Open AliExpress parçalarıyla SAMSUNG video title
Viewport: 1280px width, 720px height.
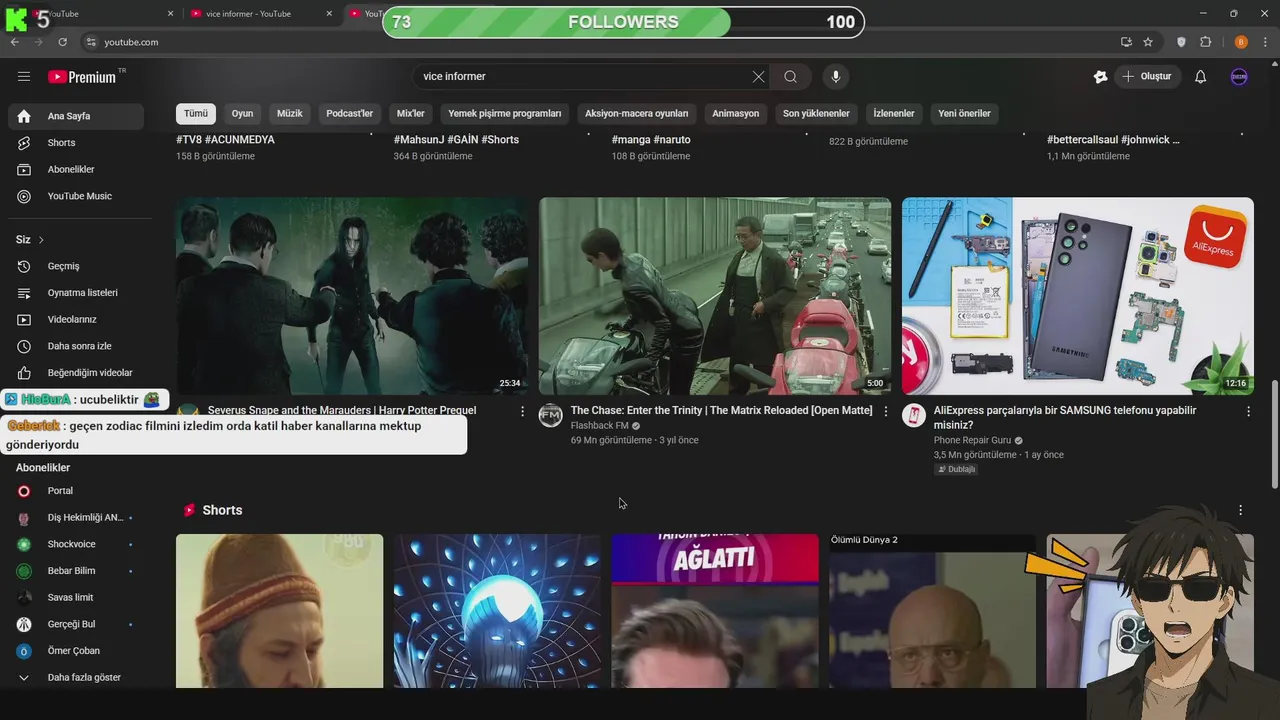click(1065, 417)
